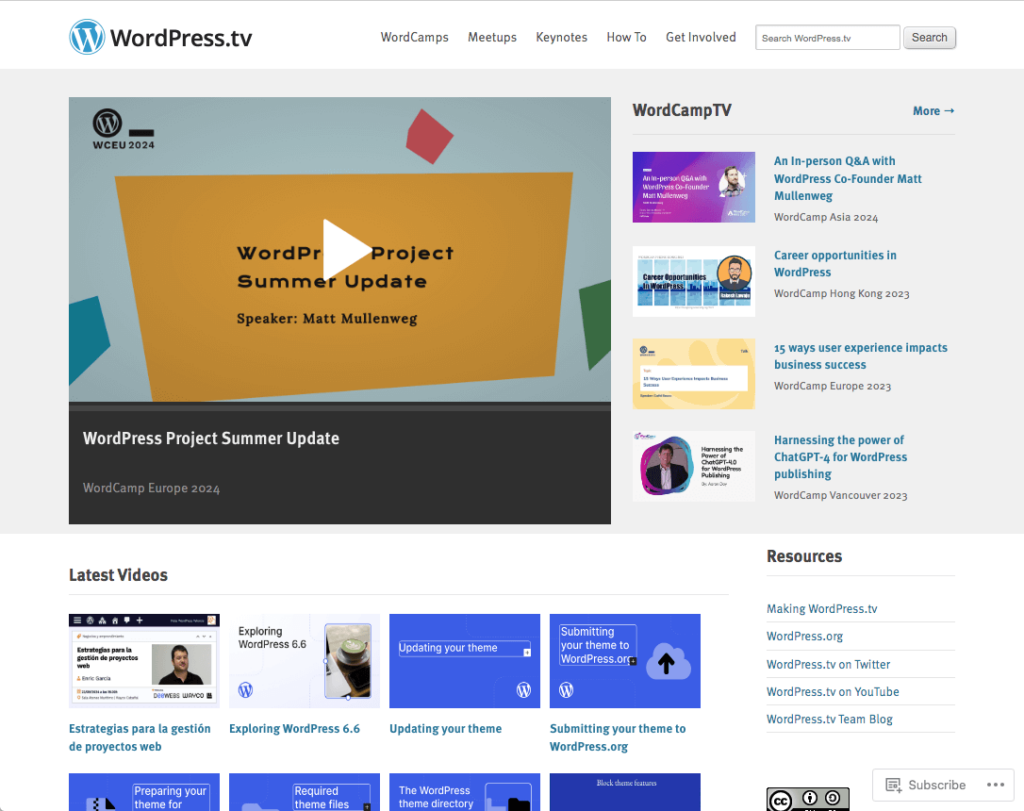
Task: Open the How To menu
Action: point(626,37)
